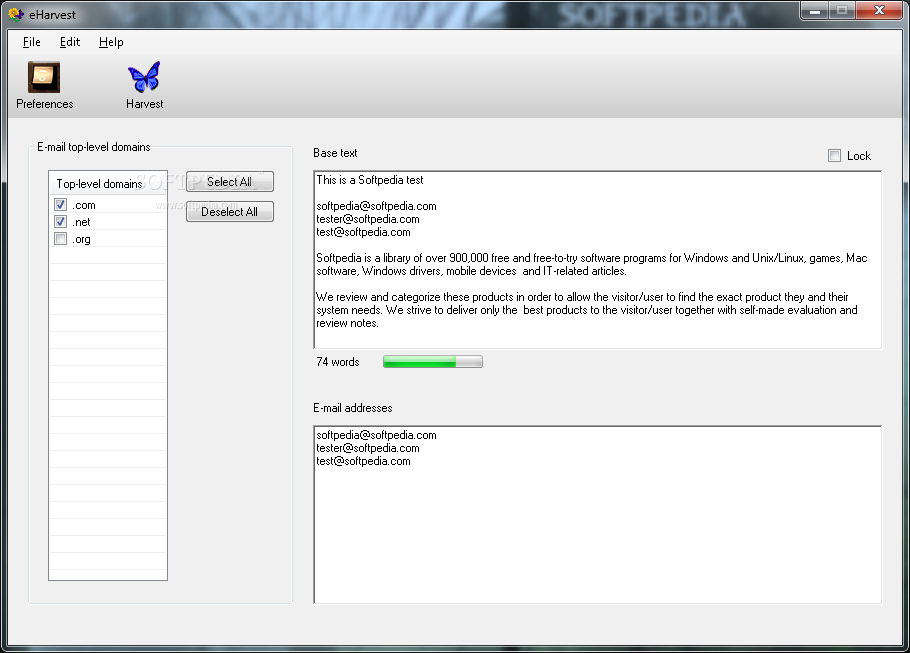Click inside the Base text box
Screen dimensions: 910x653
pyautogui.click(x=597, y=260)
